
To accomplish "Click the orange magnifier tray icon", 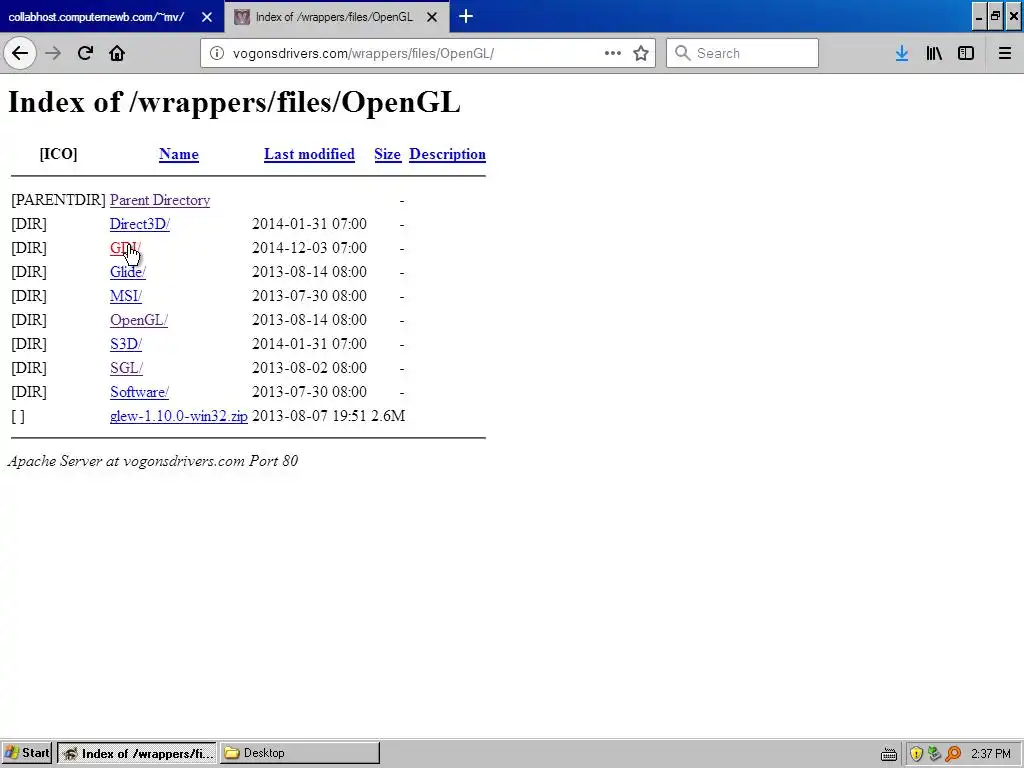I will point(953,754).
